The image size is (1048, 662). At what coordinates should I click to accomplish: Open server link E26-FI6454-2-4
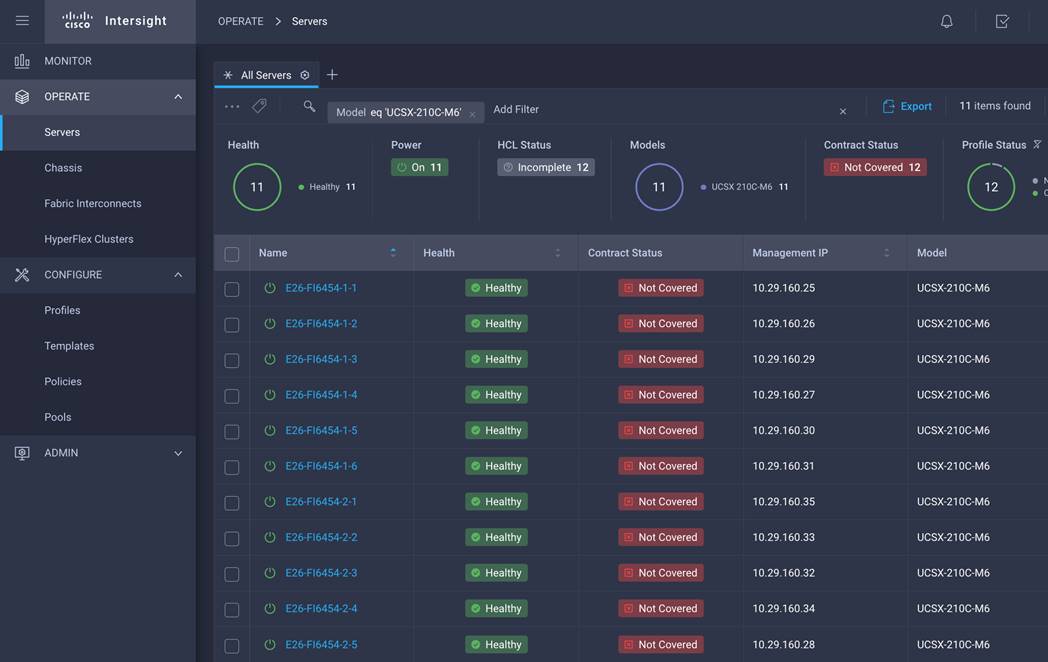(321, 609)
